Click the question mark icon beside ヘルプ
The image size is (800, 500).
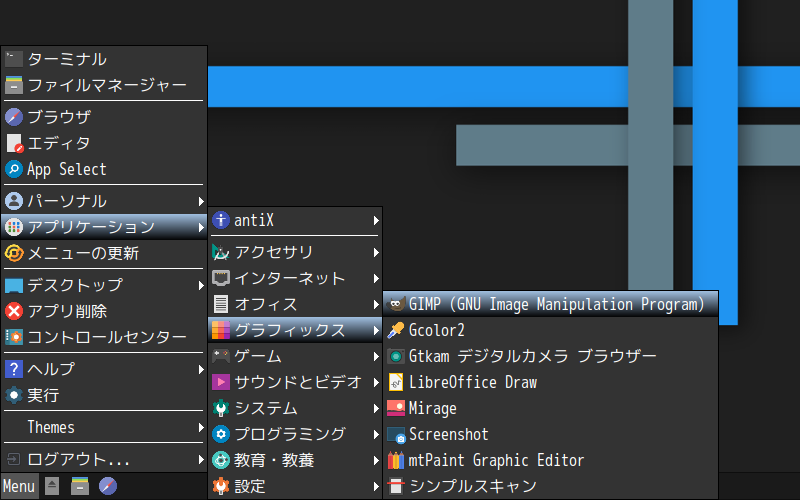coord(14,369)
